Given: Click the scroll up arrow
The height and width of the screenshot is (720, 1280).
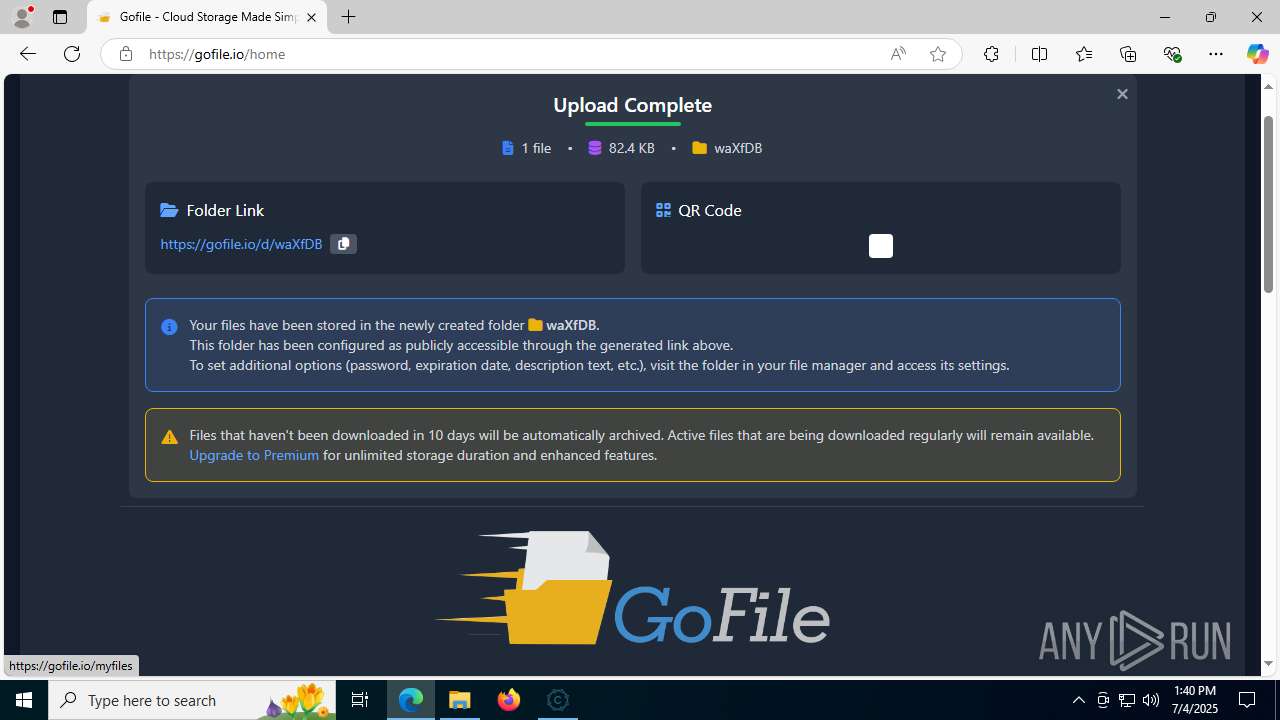Looking at the screenshot, I should point(1269,86).
